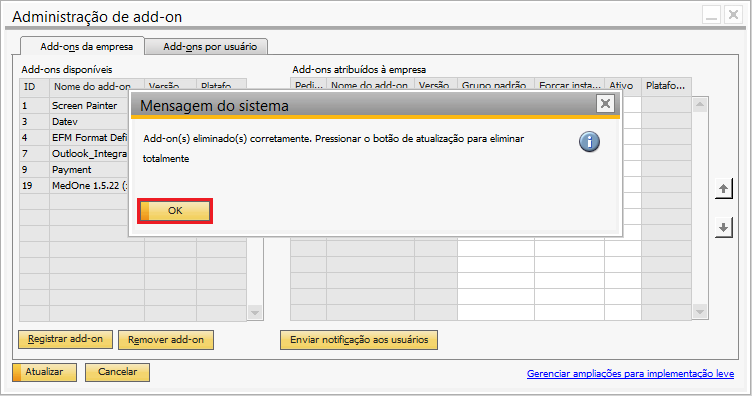This screenshot has height=396, width=752.
Task: Open Gerenciar ampliações para implementação leve link
Action: 630,373
